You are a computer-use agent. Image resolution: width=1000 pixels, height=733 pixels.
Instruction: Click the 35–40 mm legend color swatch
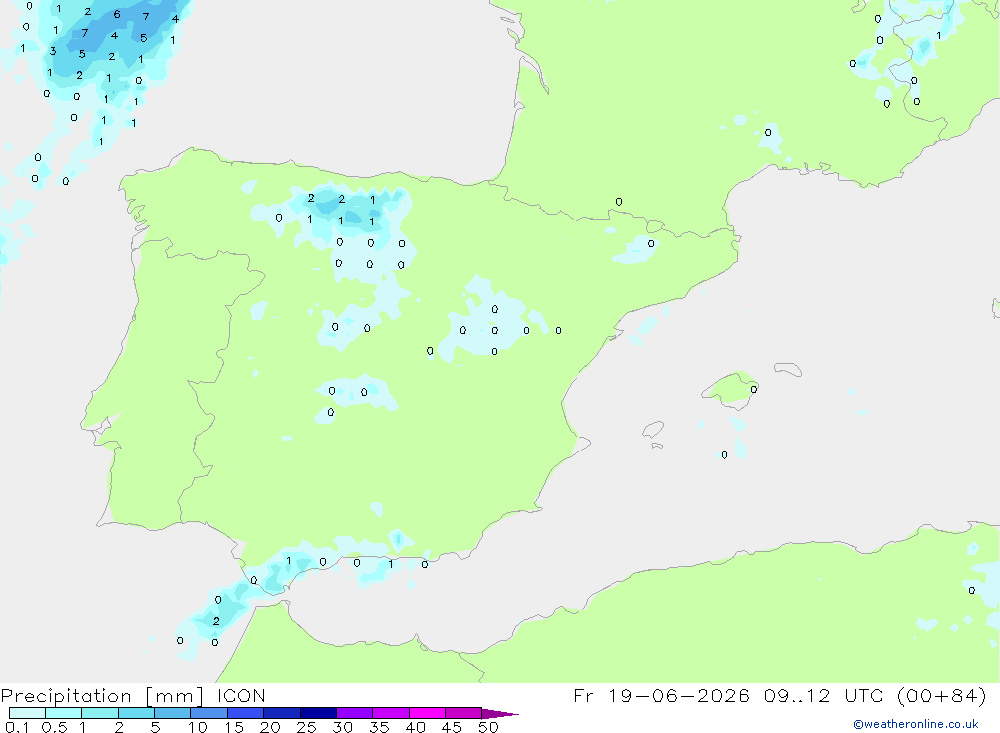tap(391, 713)
